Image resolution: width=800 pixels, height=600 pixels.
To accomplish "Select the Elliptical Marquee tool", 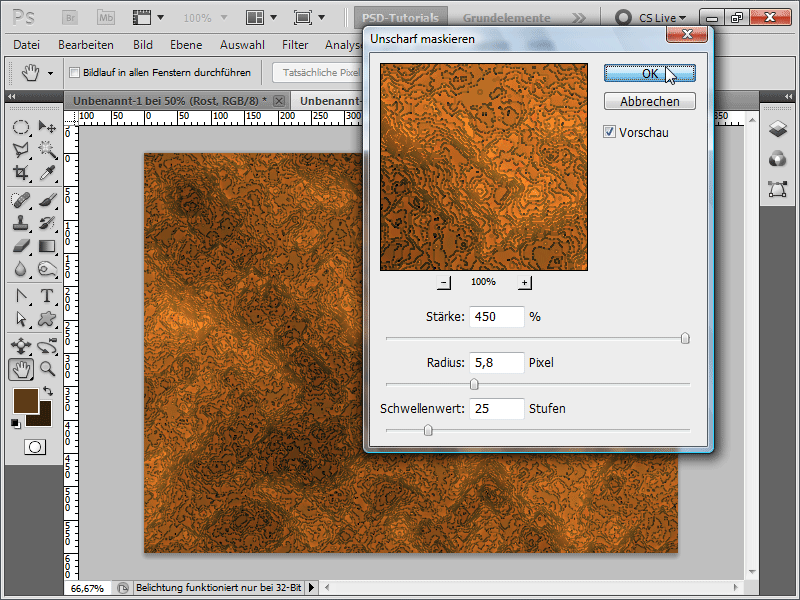I will tap(20, 127).
